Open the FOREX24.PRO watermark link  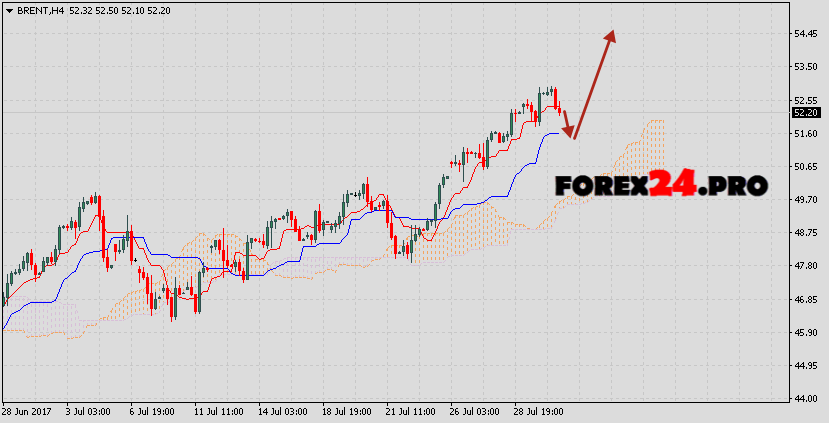(x=661, y=185)
